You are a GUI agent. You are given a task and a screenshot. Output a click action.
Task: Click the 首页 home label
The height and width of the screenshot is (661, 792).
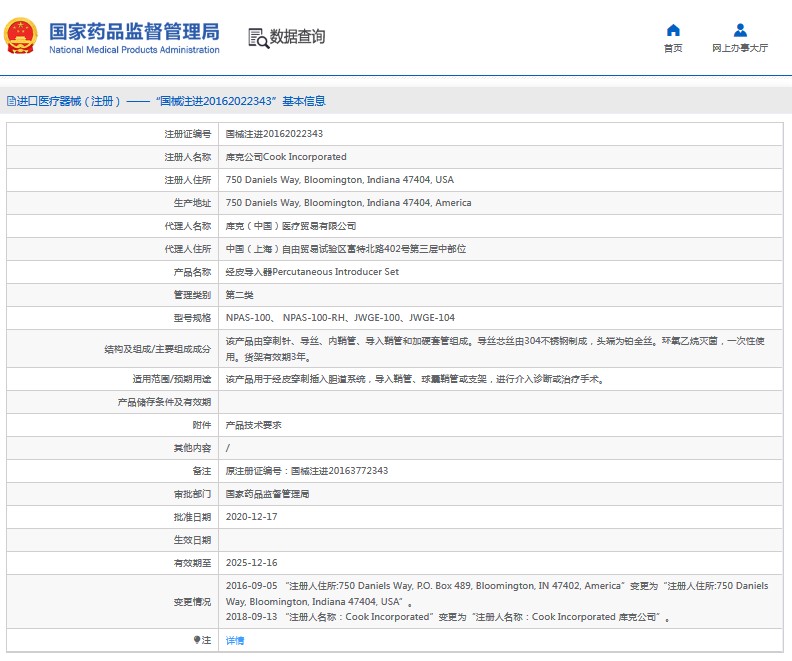(673, 48)
